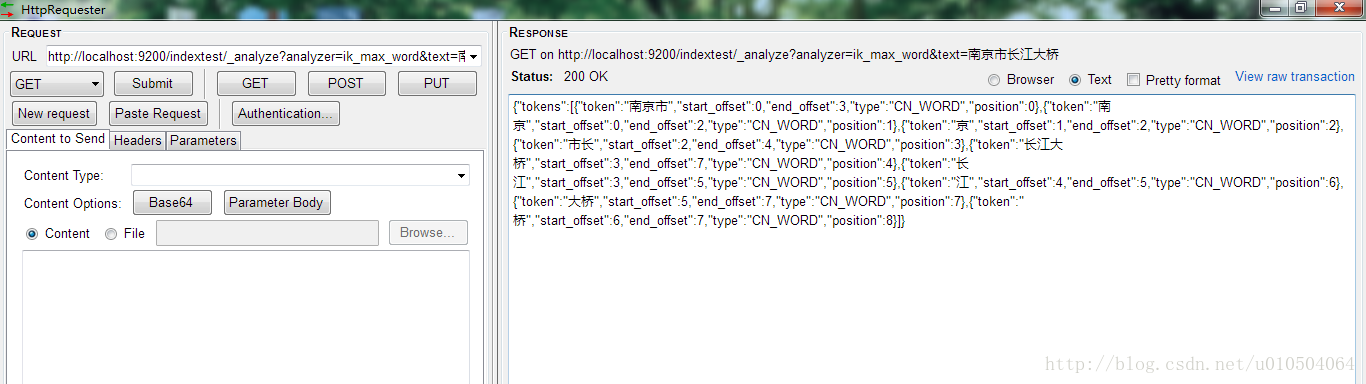Click the Paste Request button
This screenshot has width=1366, height=384.
pyautogui.click(x=158, y=114)
